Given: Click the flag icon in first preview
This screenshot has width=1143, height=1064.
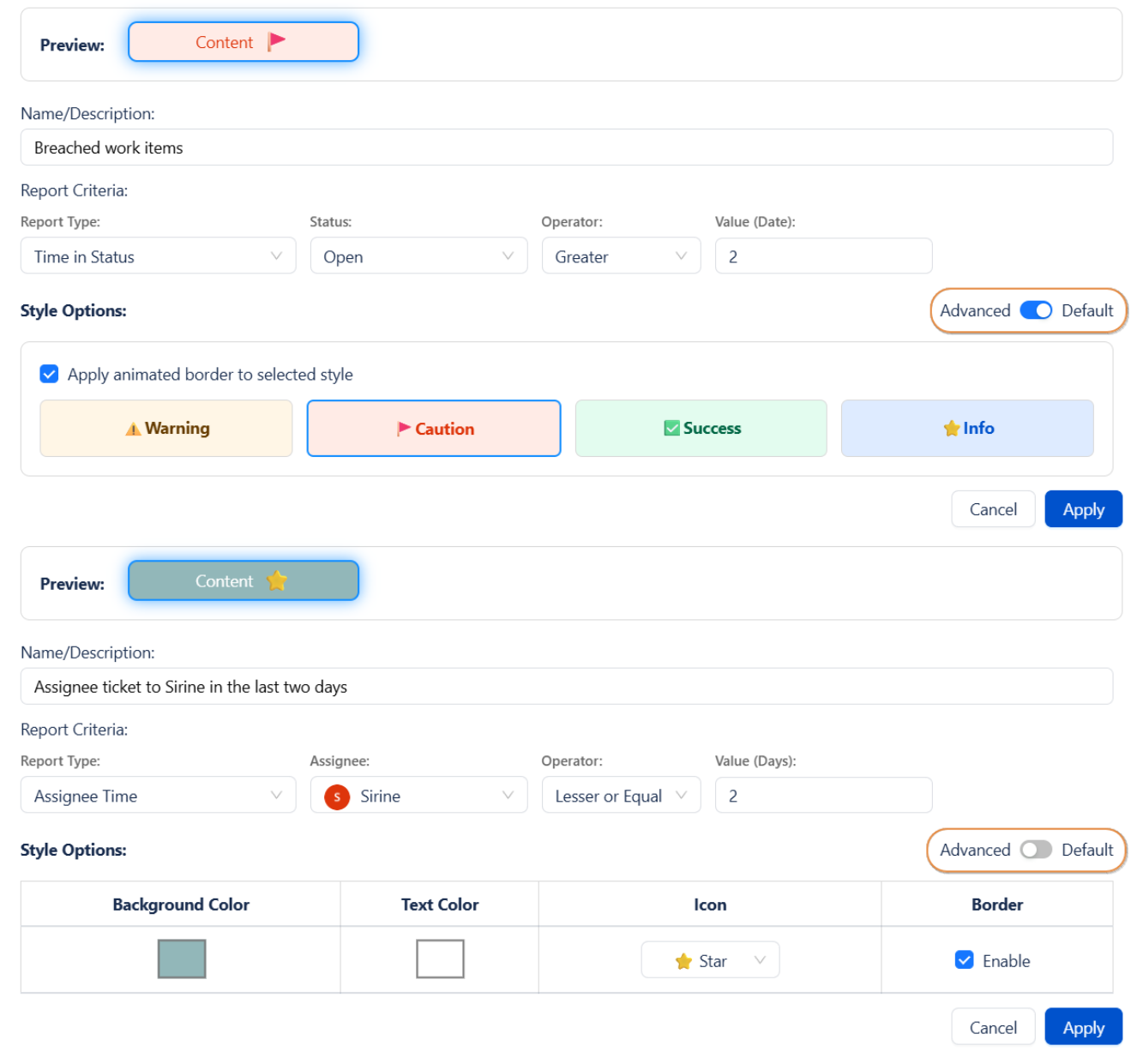Looking at the screenshot, I should coord(276,41).
